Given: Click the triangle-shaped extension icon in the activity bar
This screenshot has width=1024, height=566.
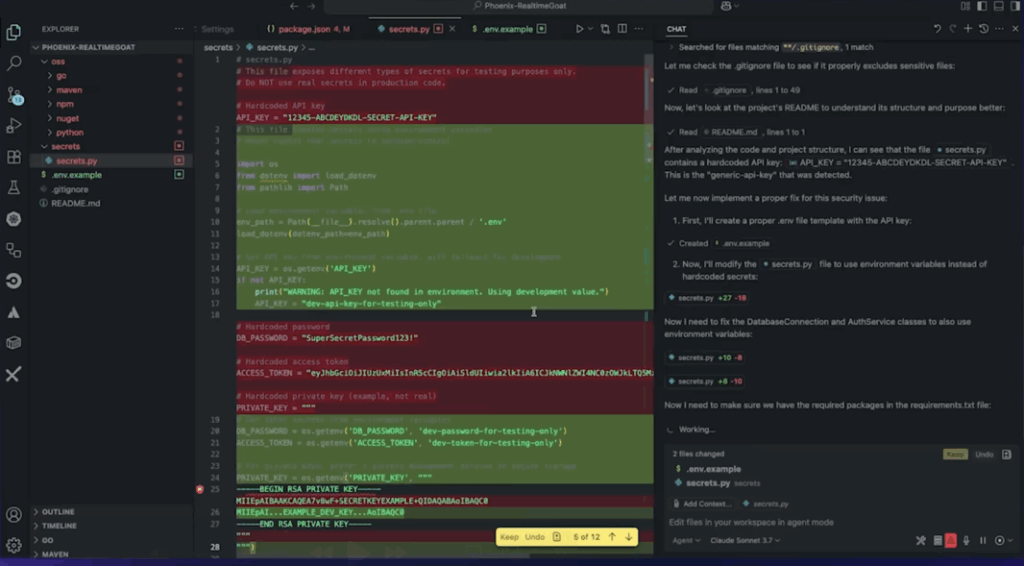Looking at the screenshot, I should [x=14, y=313].
